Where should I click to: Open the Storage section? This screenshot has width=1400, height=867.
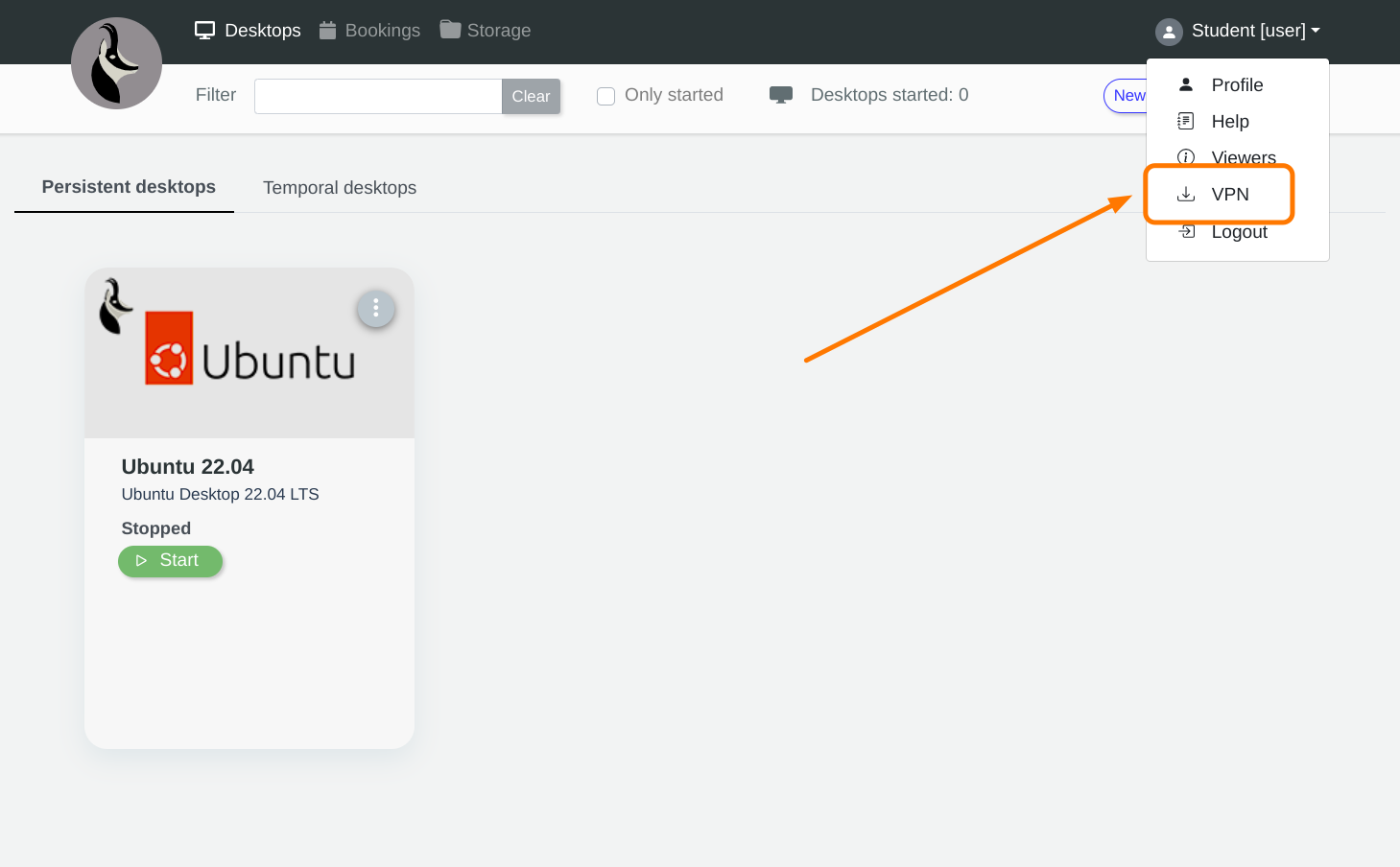486,31
